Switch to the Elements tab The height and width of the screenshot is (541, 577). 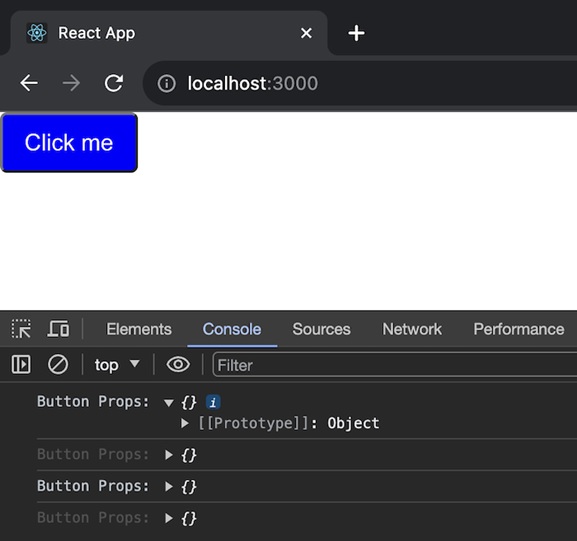click(139, 329)
